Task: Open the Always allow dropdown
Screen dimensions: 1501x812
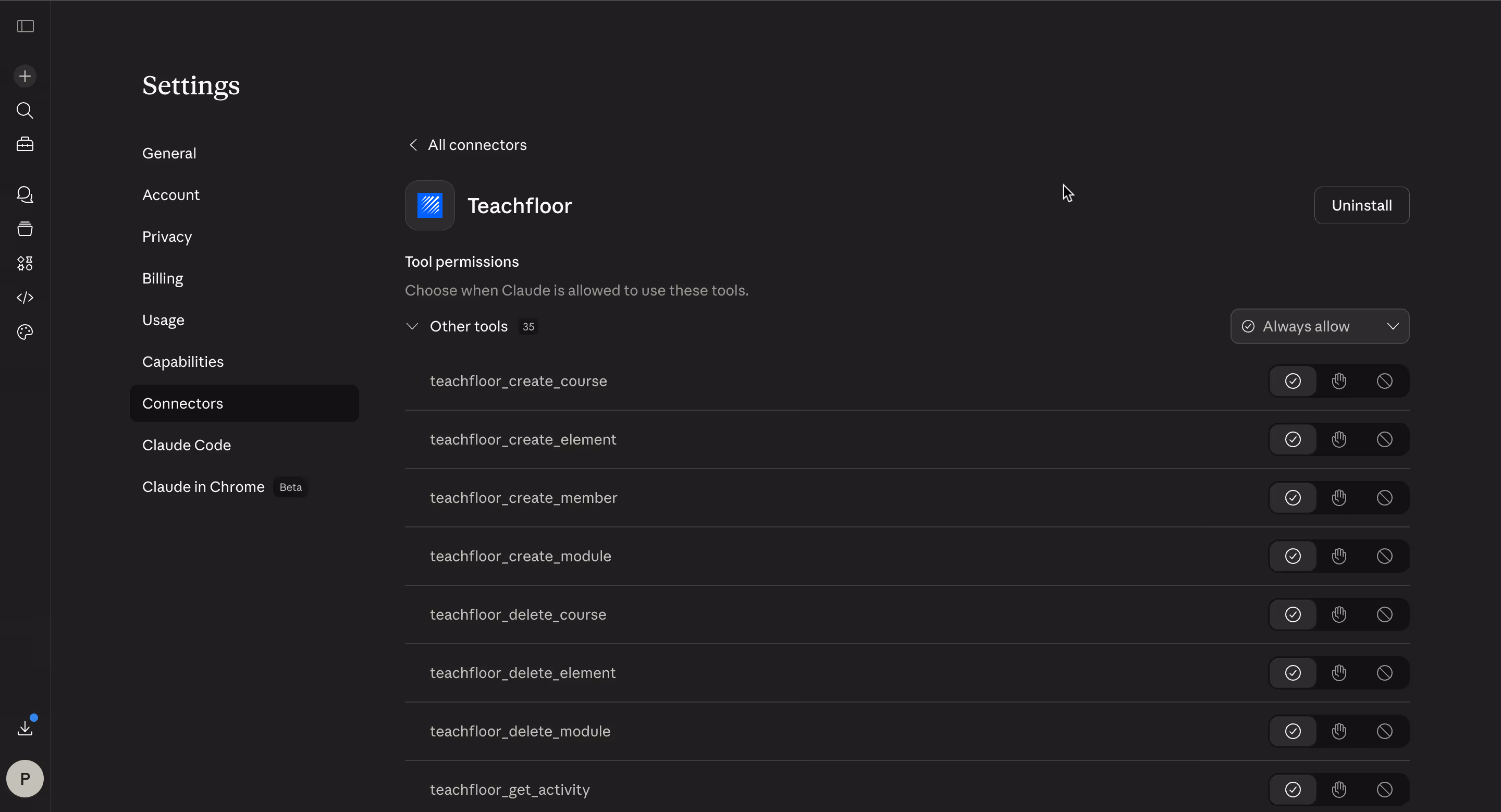Action: [x=1320, y=326]
